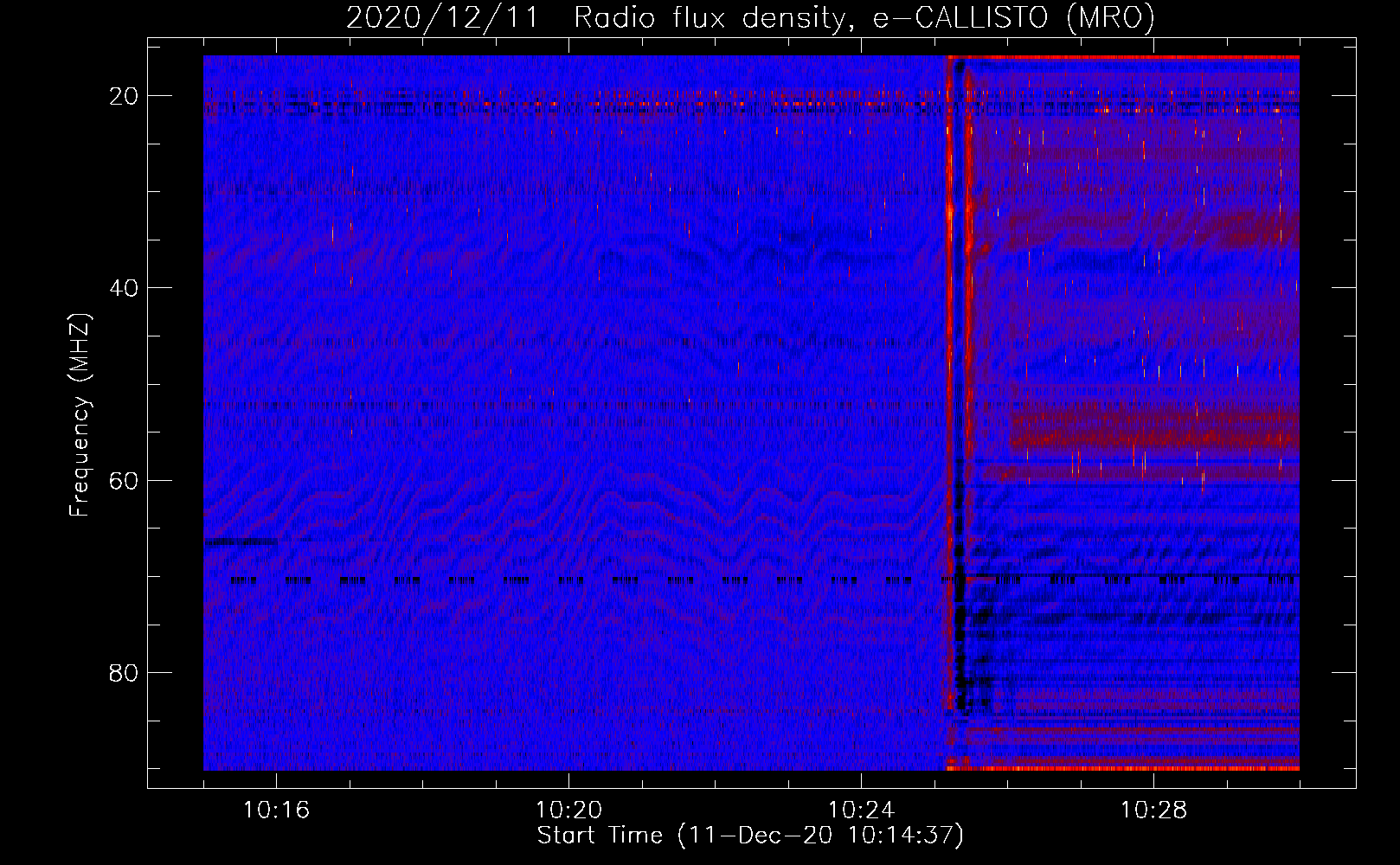The width and height of the screenshot is (1400, 865).
Task: Click the 10:16 time tick label
Action: (x=276, y=811)
